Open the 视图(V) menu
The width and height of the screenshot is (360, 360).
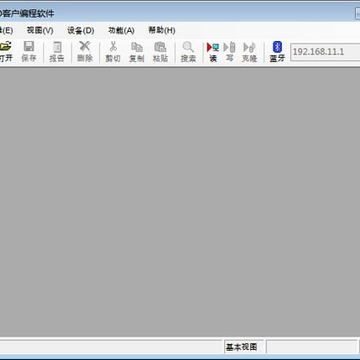pyautogui.click(x=40, y=31)
